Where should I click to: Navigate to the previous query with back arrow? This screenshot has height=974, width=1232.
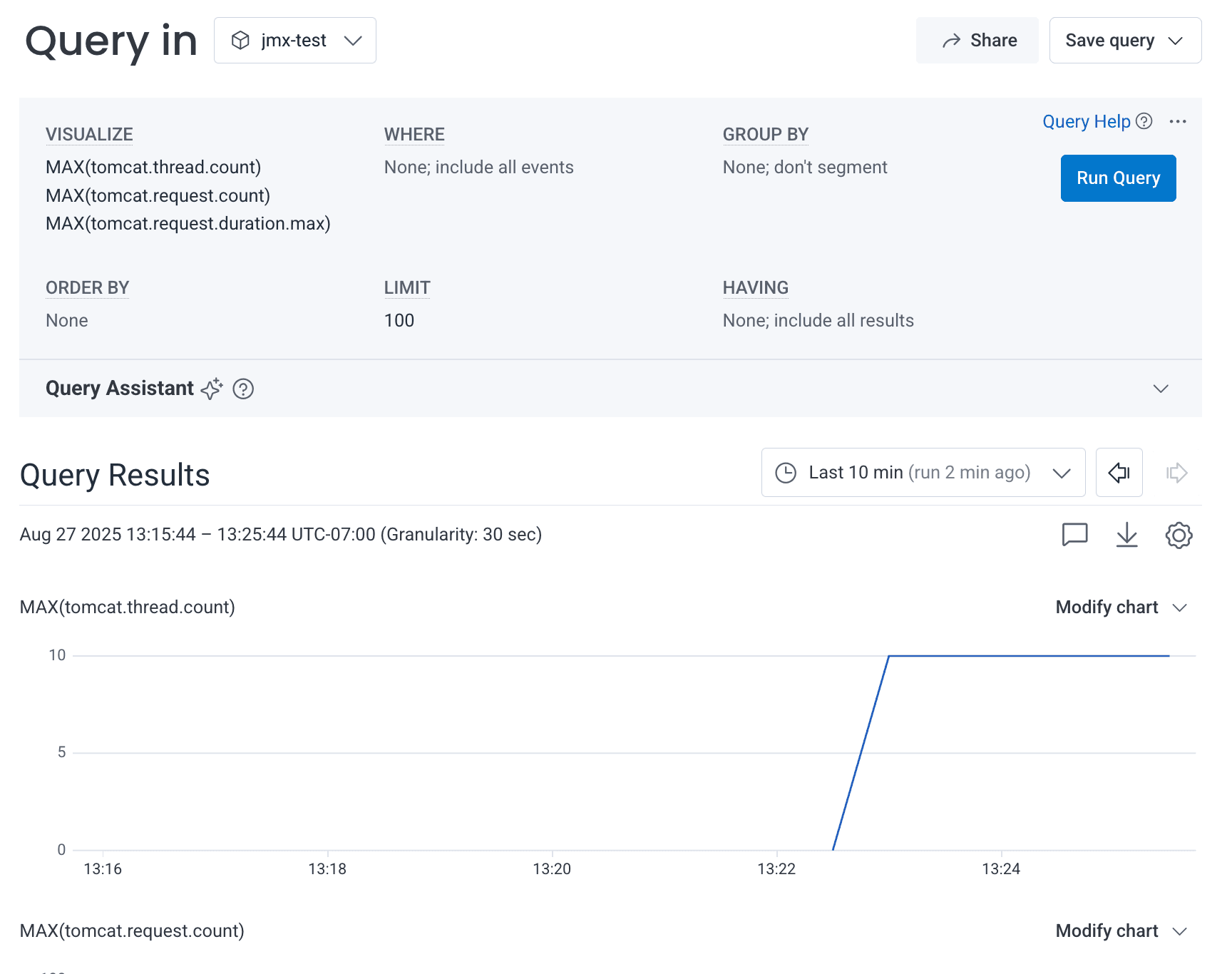coord(1119,472)
